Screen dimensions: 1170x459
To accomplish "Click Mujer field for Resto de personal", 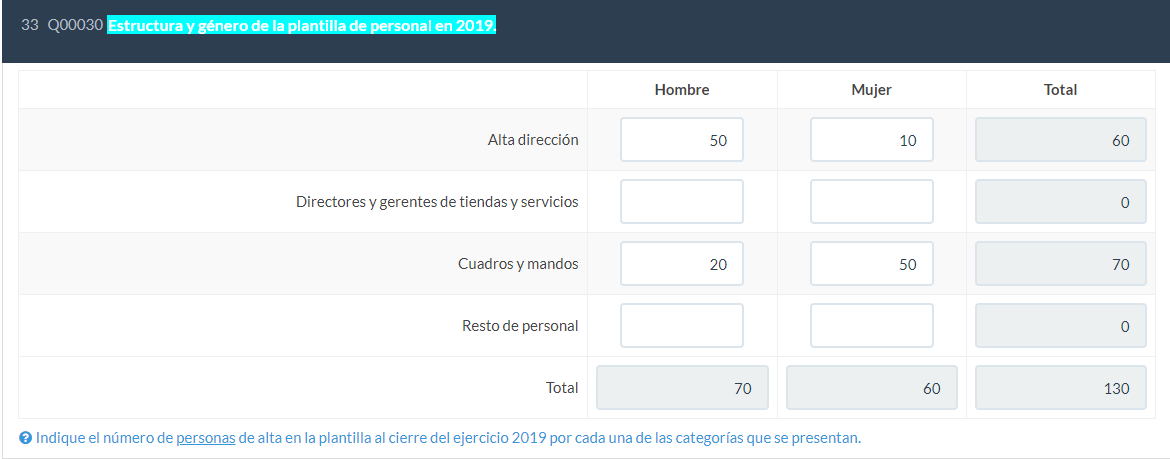I will (871, 326).
